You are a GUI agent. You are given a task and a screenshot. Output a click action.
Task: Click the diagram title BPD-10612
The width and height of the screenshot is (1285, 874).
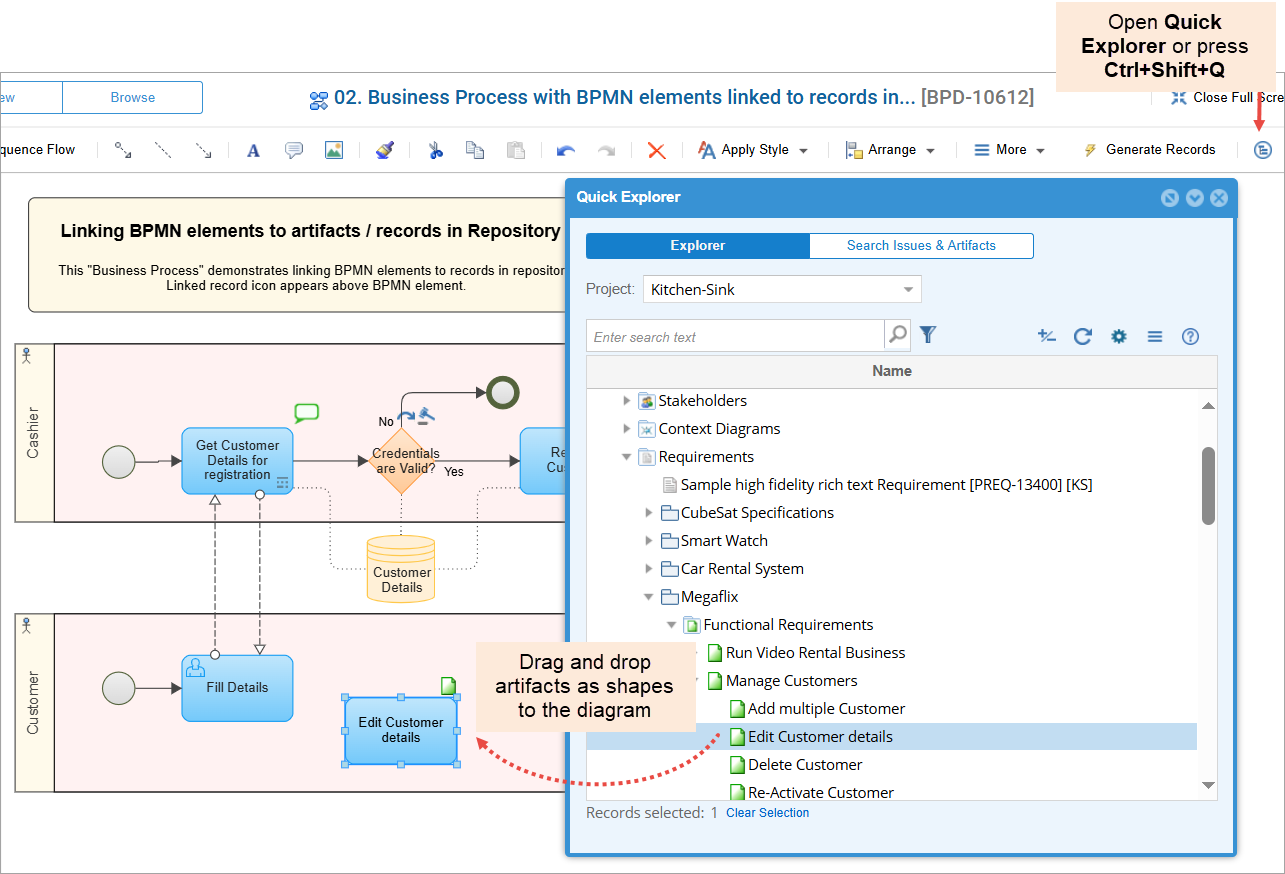coord(978,98)
